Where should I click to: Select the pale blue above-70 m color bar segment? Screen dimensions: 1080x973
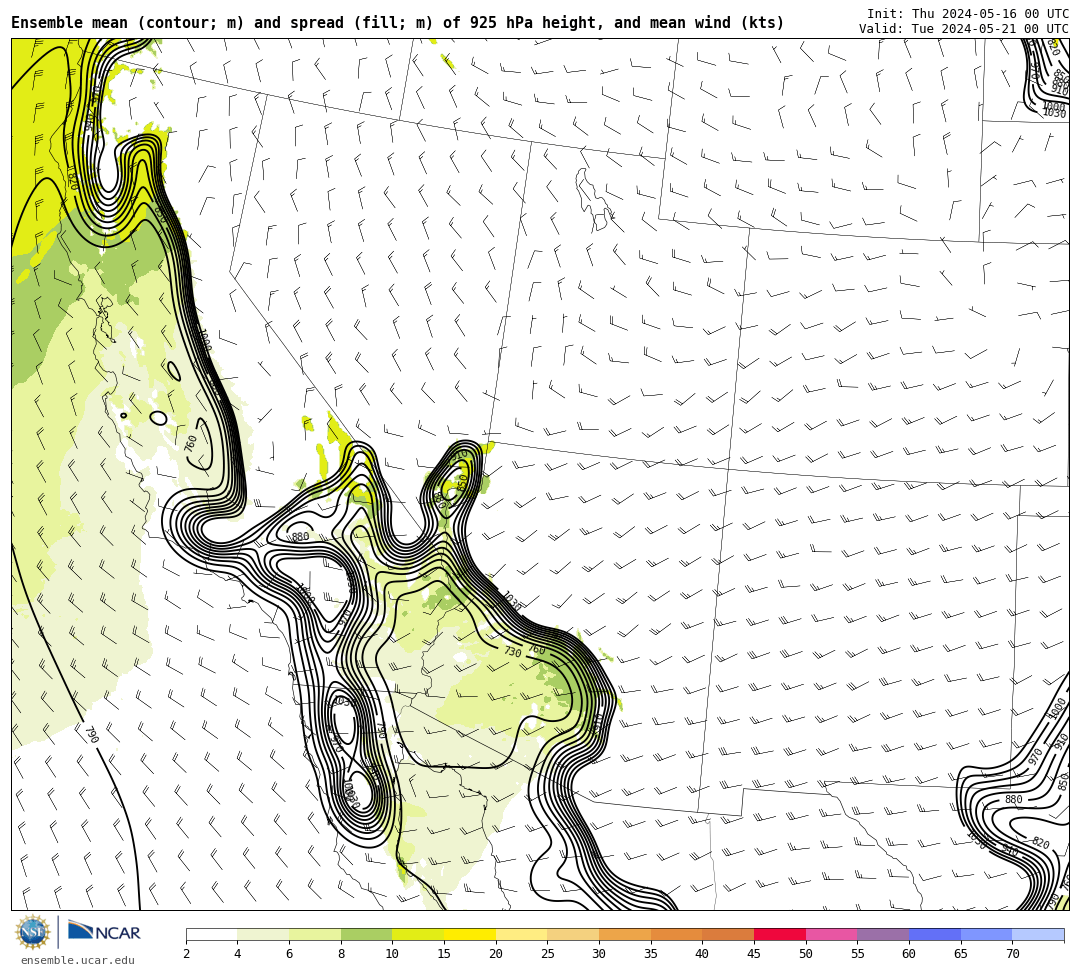click(x=1038, y=934)
